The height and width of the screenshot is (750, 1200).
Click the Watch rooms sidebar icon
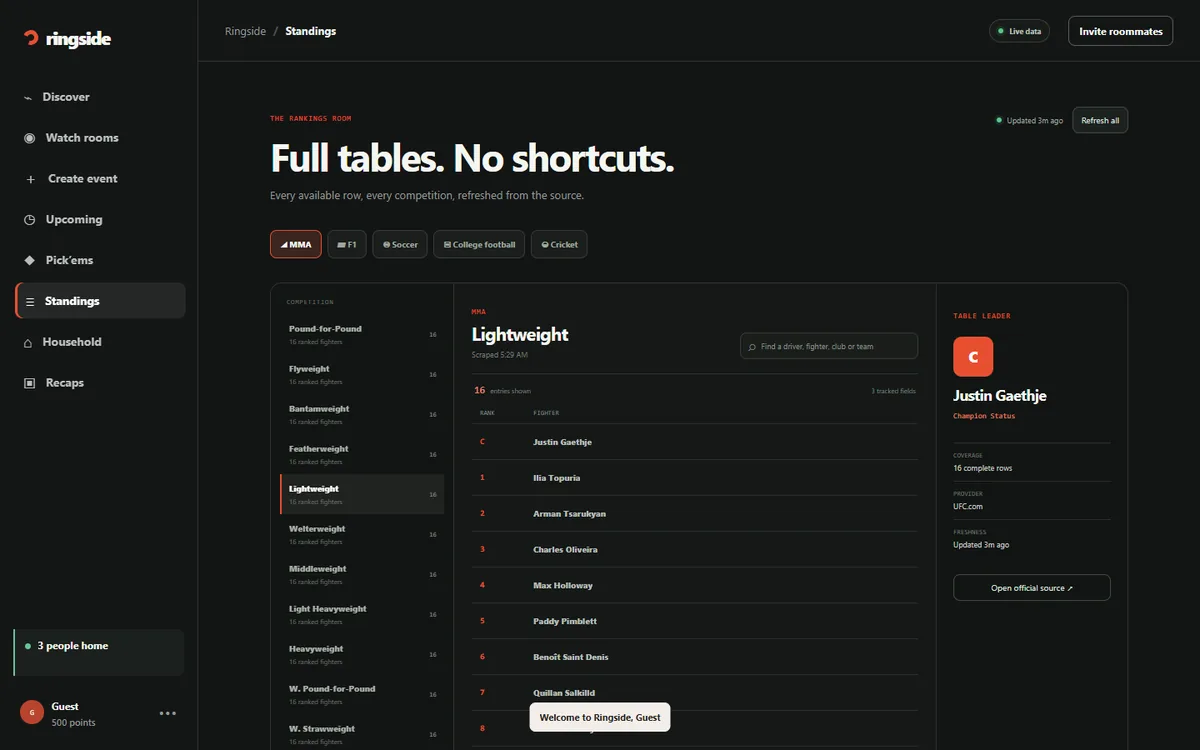pos(29,138)
